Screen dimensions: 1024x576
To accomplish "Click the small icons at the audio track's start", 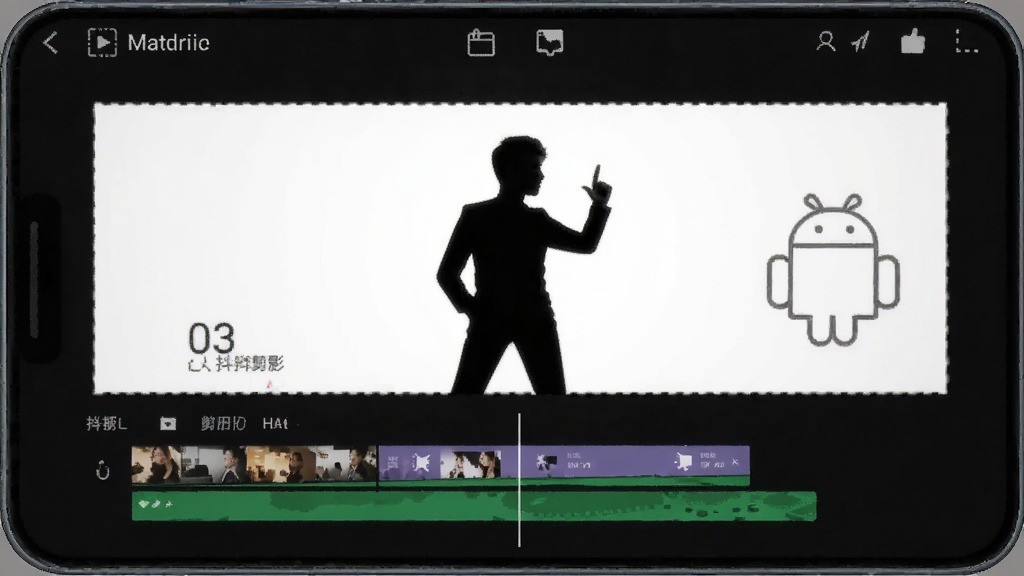I will pyautogui.click(x=155, y=504).
